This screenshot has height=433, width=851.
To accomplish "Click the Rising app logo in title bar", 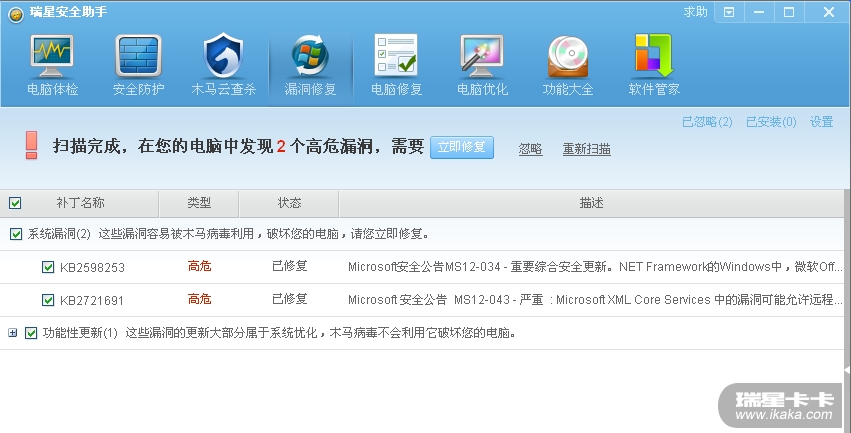I will (x=16, y=15).
